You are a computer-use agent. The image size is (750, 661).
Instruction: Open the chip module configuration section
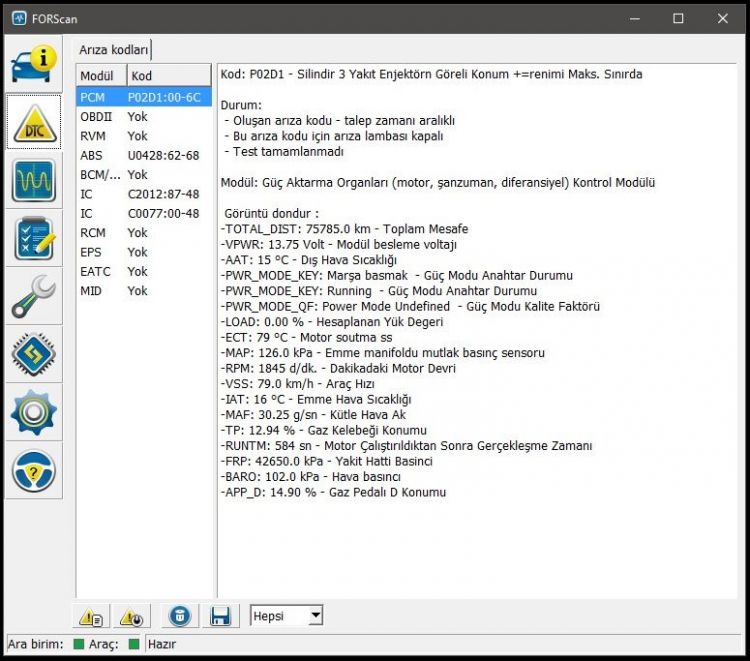click(x=33, y=354)
